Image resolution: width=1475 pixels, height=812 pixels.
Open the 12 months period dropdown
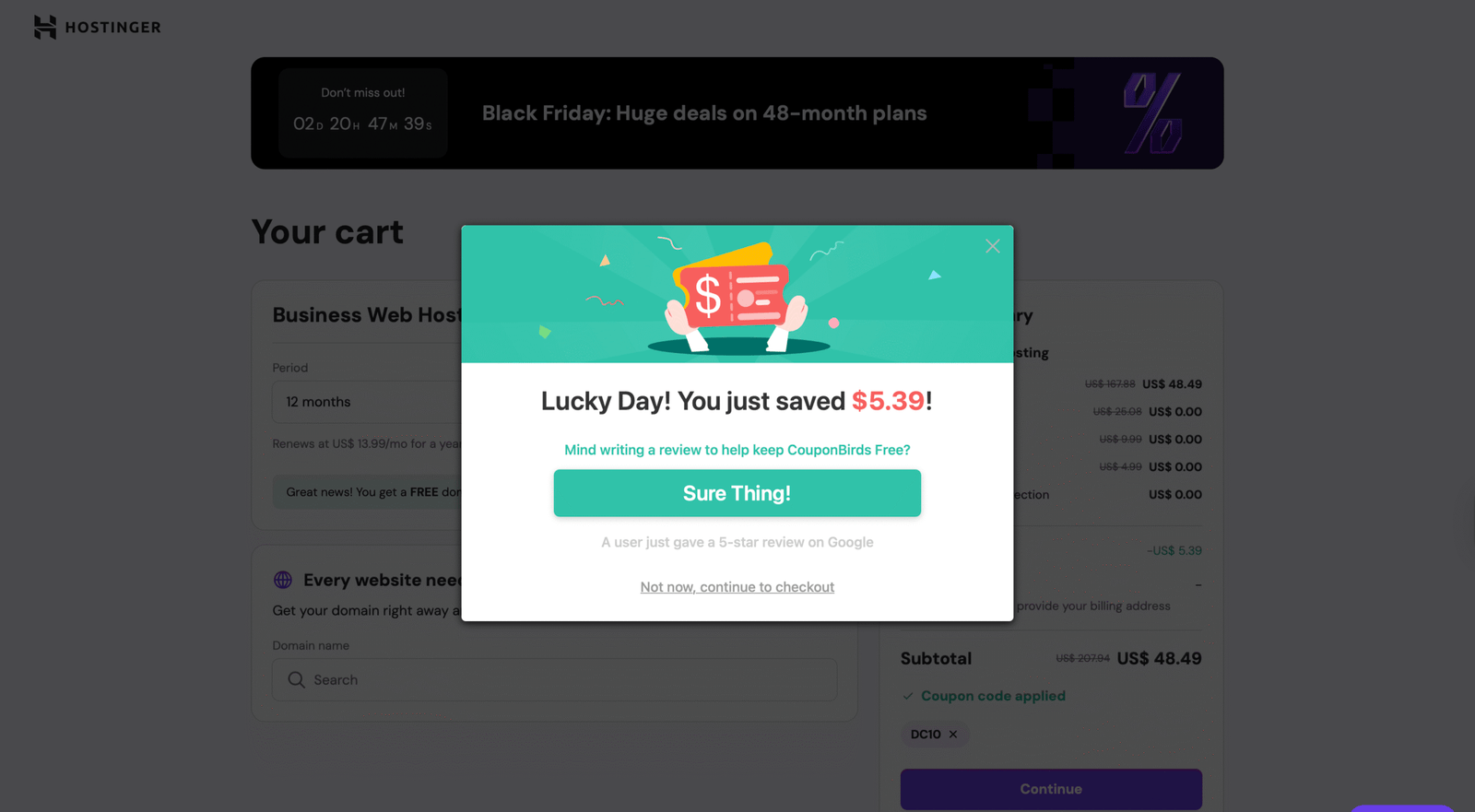tap(369, 402)
